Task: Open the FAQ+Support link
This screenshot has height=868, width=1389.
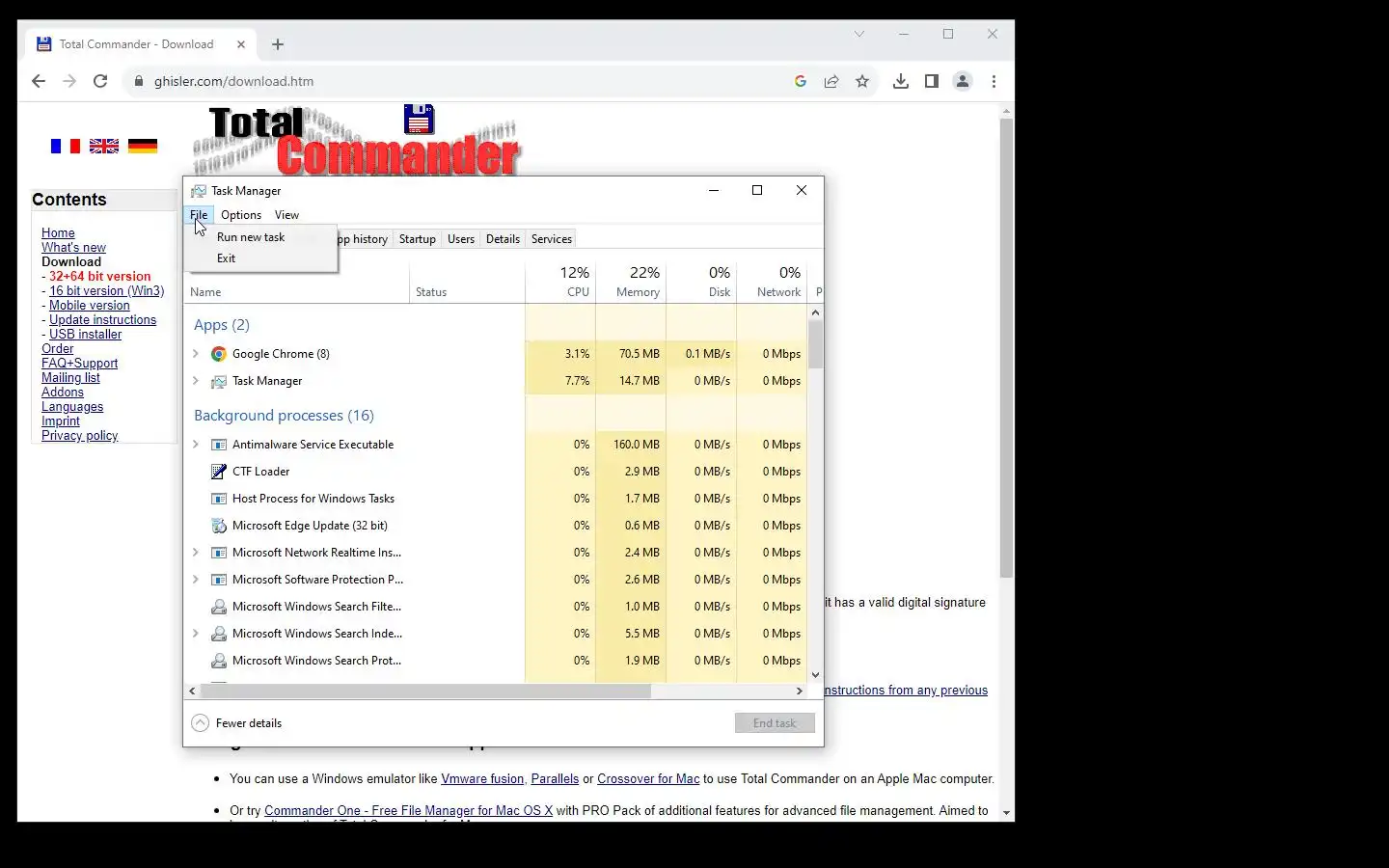Action: [x=79, y=363]
